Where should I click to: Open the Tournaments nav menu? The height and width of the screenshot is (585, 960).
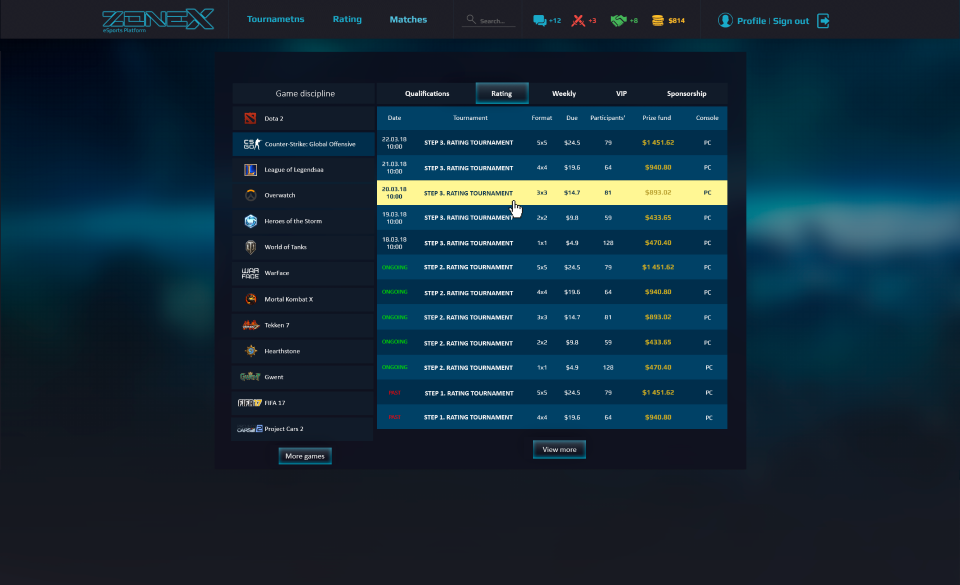click(276, 19)
